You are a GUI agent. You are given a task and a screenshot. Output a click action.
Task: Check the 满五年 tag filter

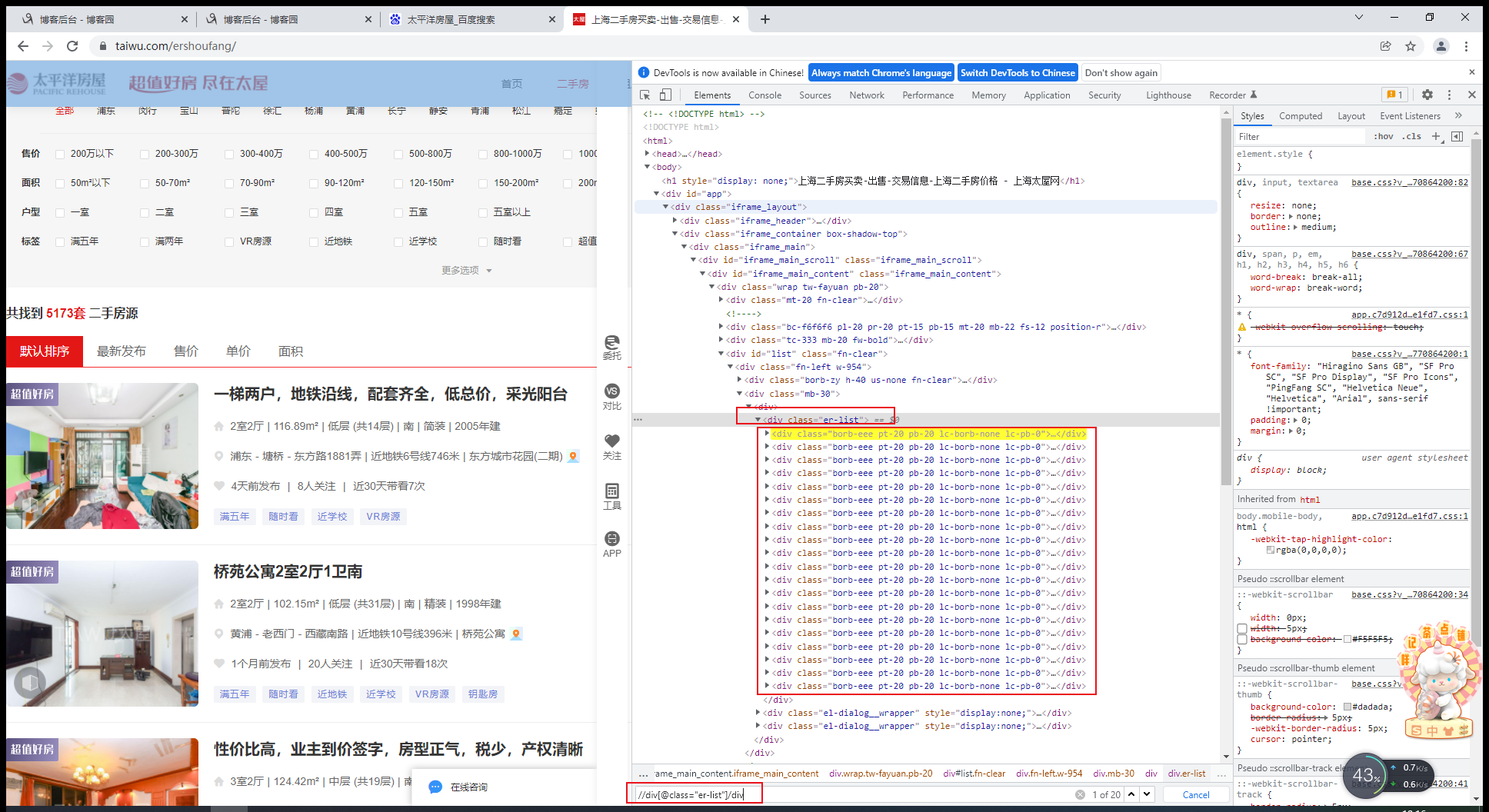tap(60, 241)
